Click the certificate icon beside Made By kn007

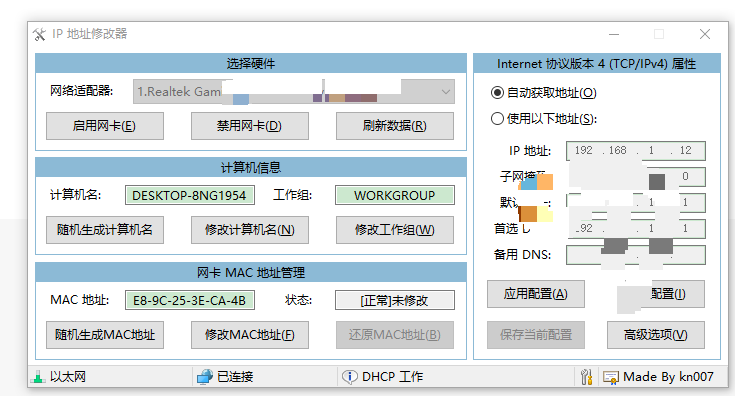point(611,377)
